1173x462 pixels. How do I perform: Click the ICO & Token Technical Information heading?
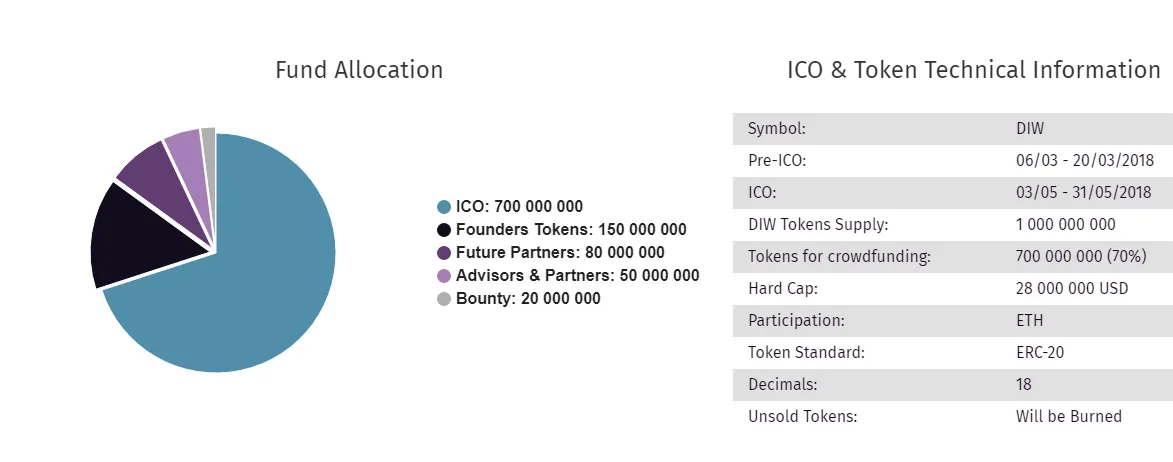pyautogui.click(x=974, y=70)
